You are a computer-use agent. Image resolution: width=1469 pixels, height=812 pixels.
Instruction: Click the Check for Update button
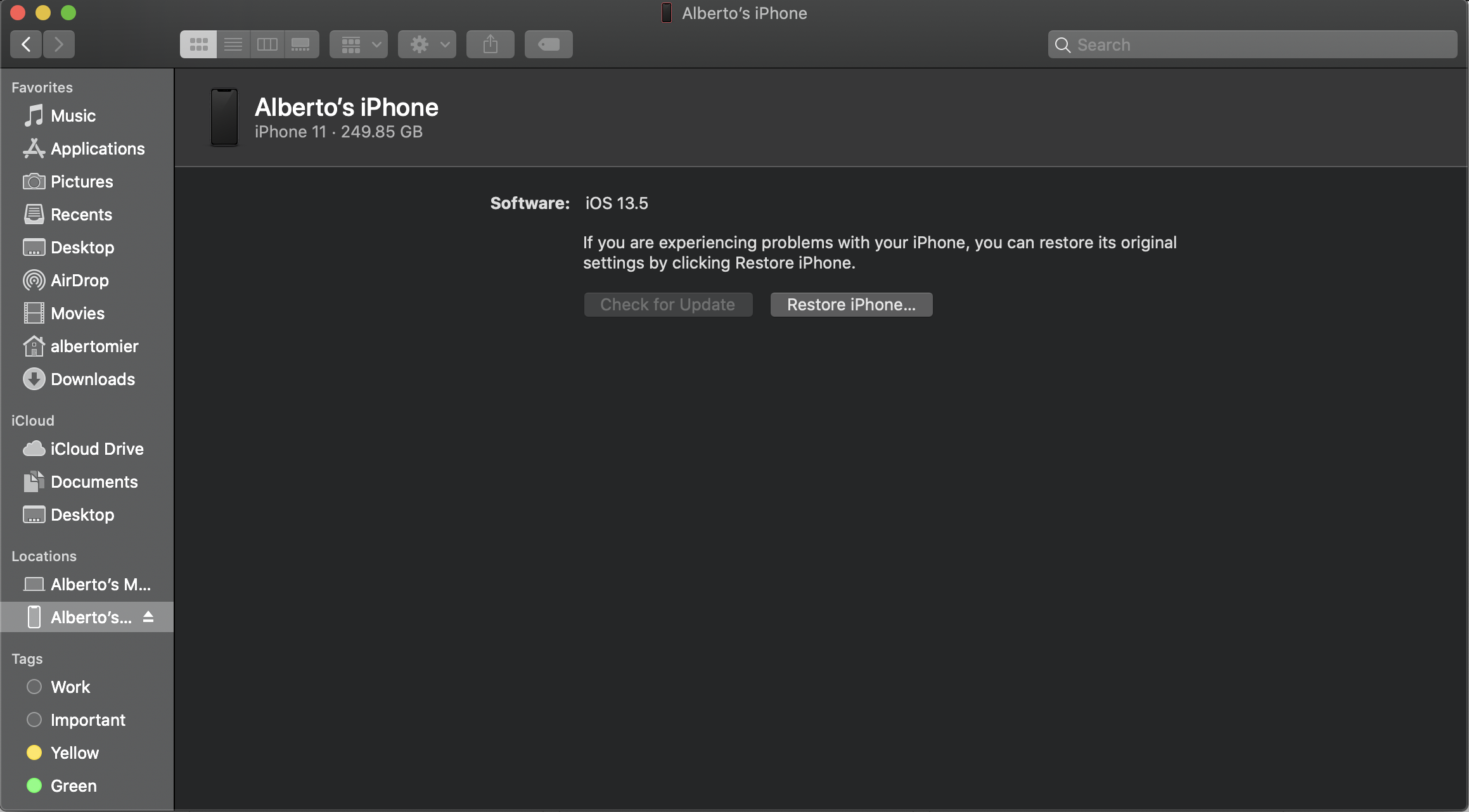(668, 305)
